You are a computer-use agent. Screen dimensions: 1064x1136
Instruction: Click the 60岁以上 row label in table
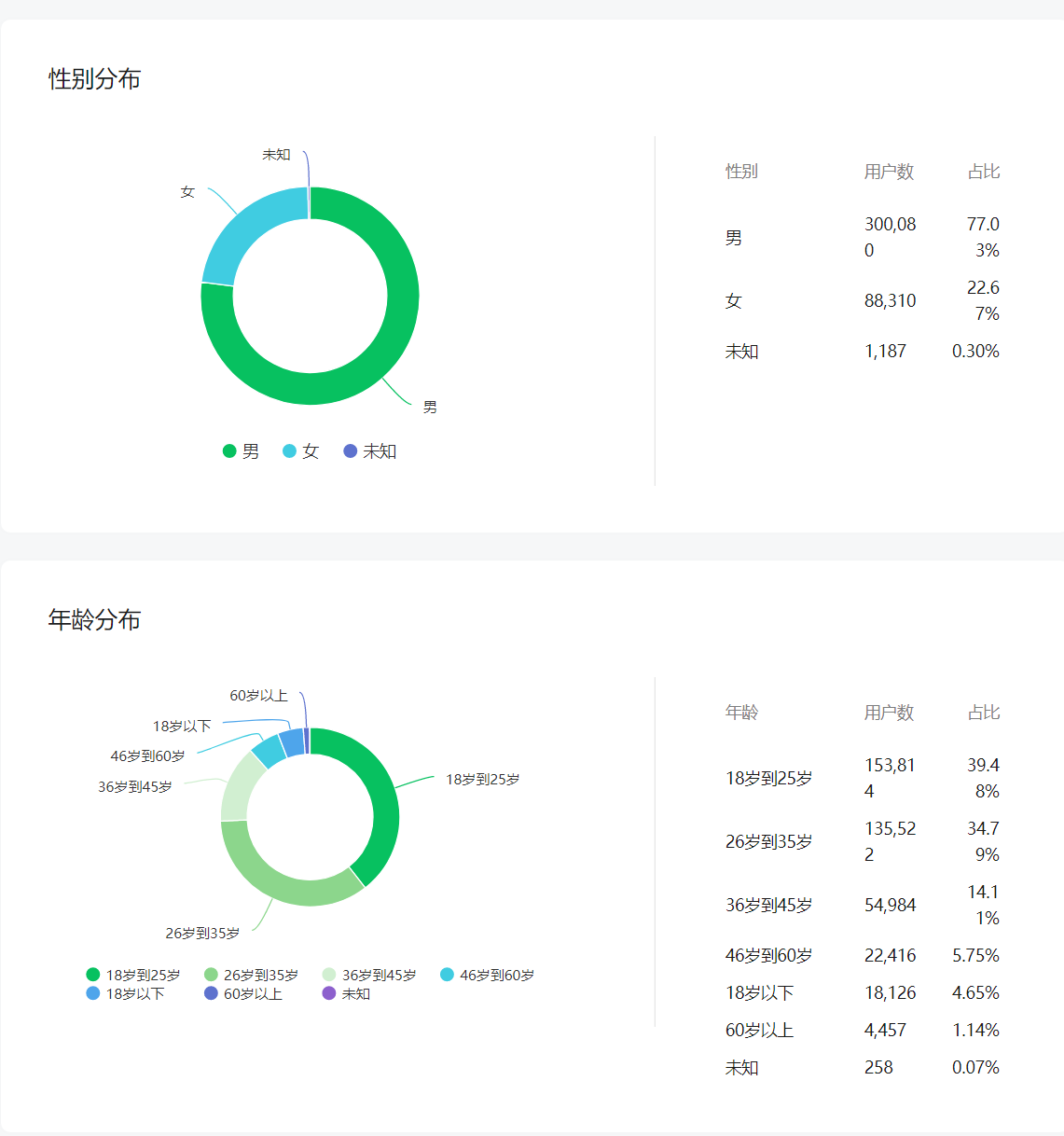pos(759,1031)
